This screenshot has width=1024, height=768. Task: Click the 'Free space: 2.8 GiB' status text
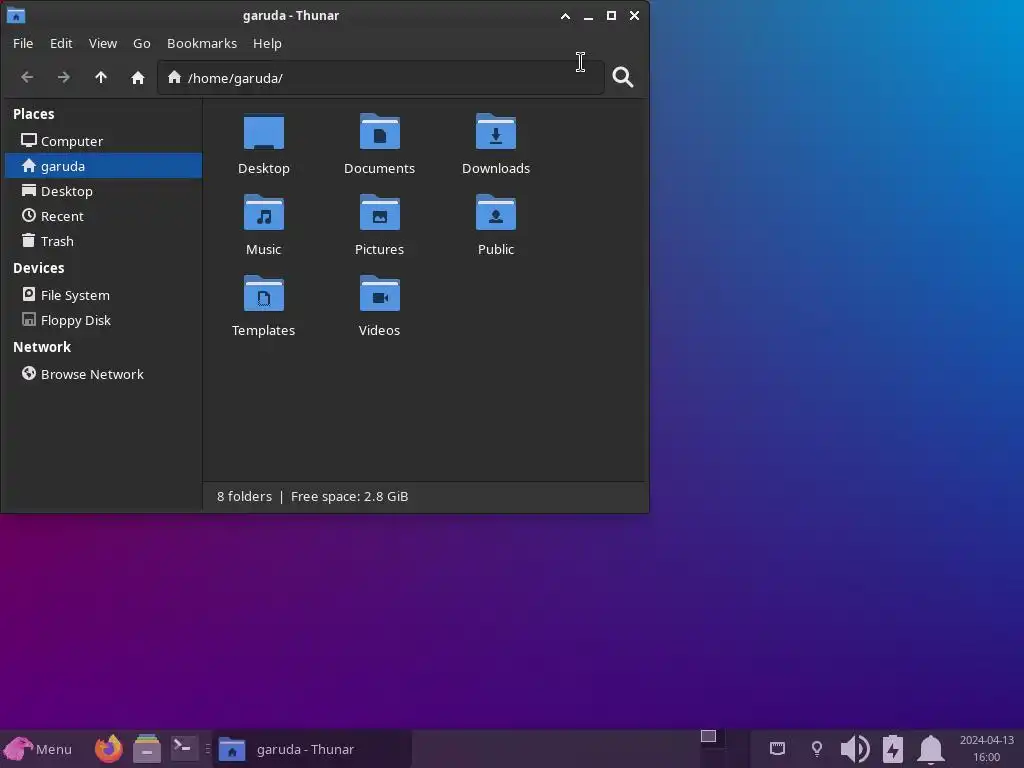[349, 496]
